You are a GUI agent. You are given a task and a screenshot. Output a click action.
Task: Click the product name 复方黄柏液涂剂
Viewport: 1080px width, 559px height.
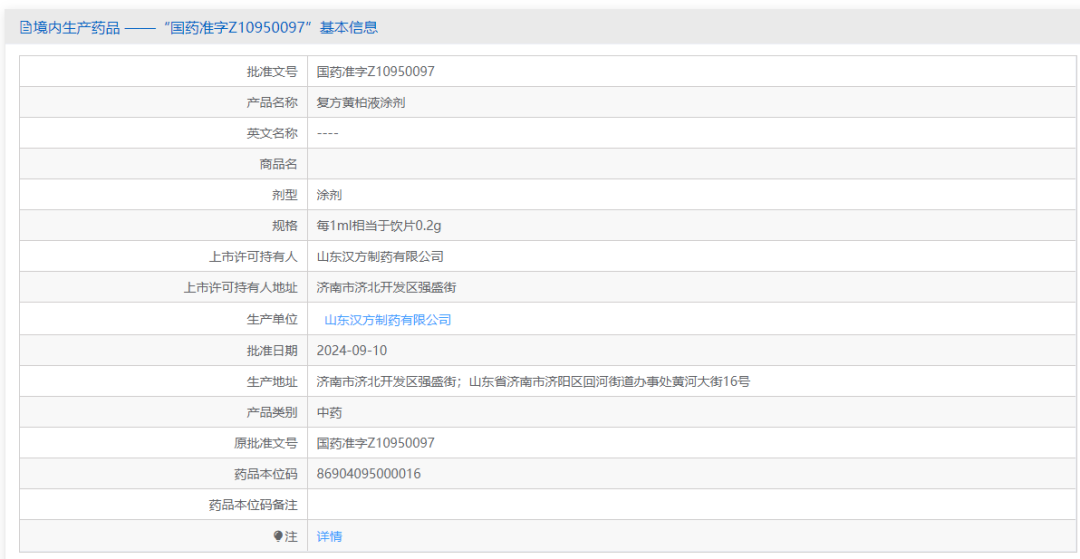tap(360, 103)
